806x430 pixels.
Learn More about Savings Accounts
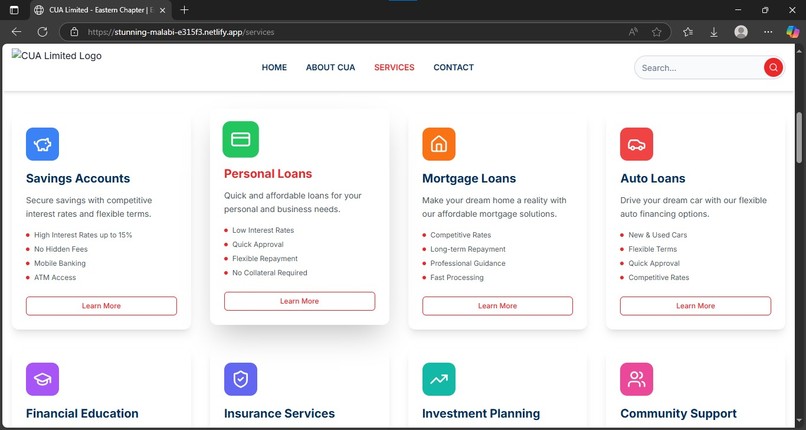point(101,306)
